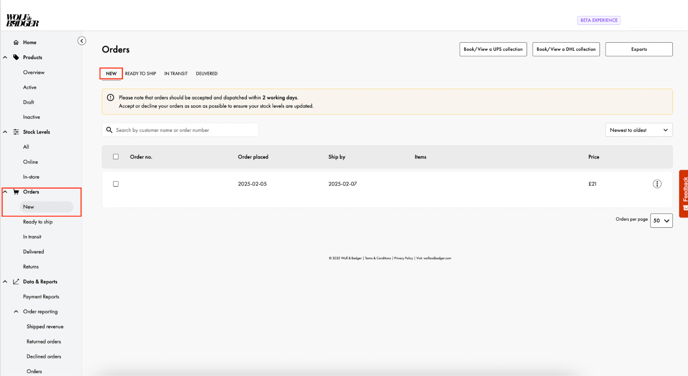
Task: Click the Ship by column header
Action: 337,157
